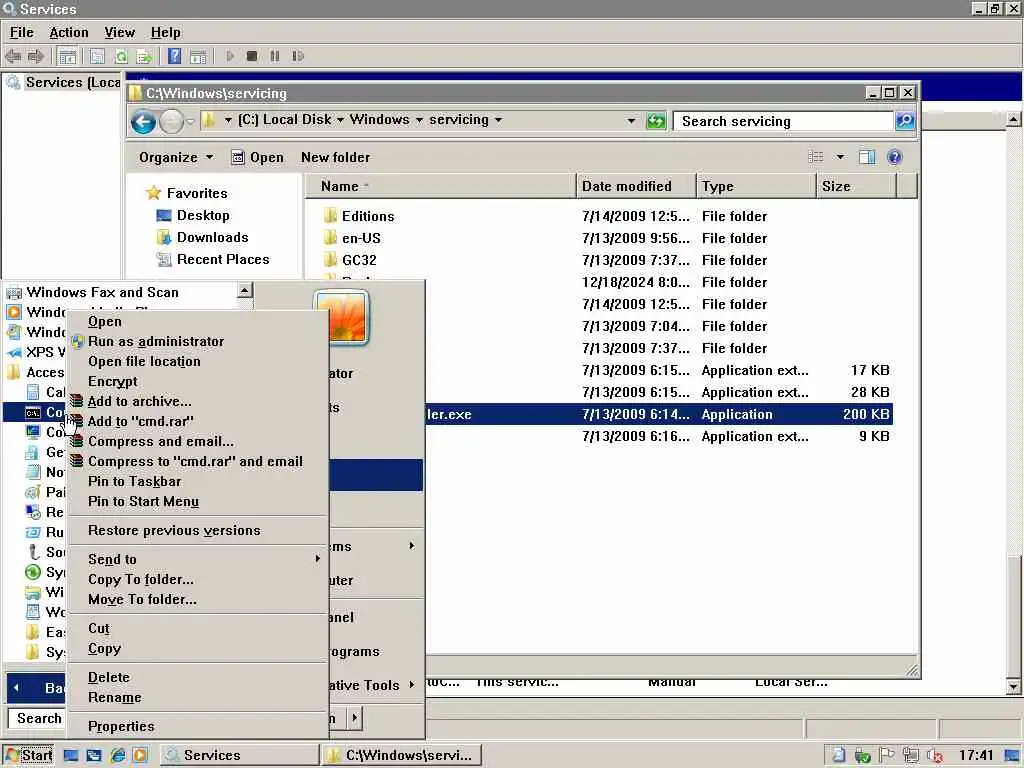
Task: Sort files by Size column header
Action: click(x=857, y=186)
